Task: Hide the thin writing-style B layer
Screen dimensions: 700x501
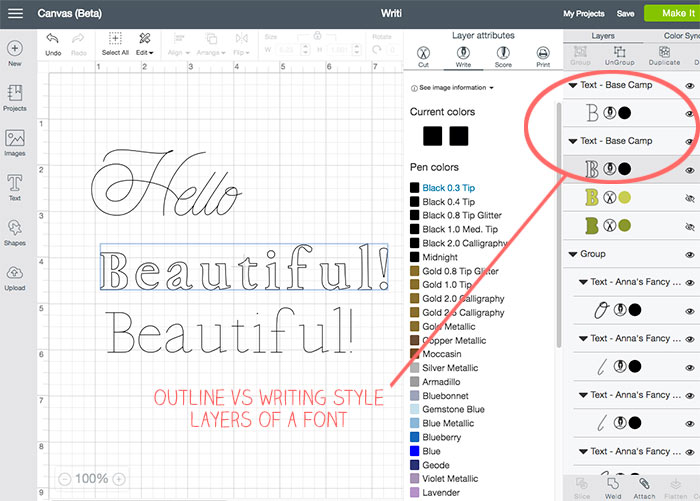Action: (690, 114)
